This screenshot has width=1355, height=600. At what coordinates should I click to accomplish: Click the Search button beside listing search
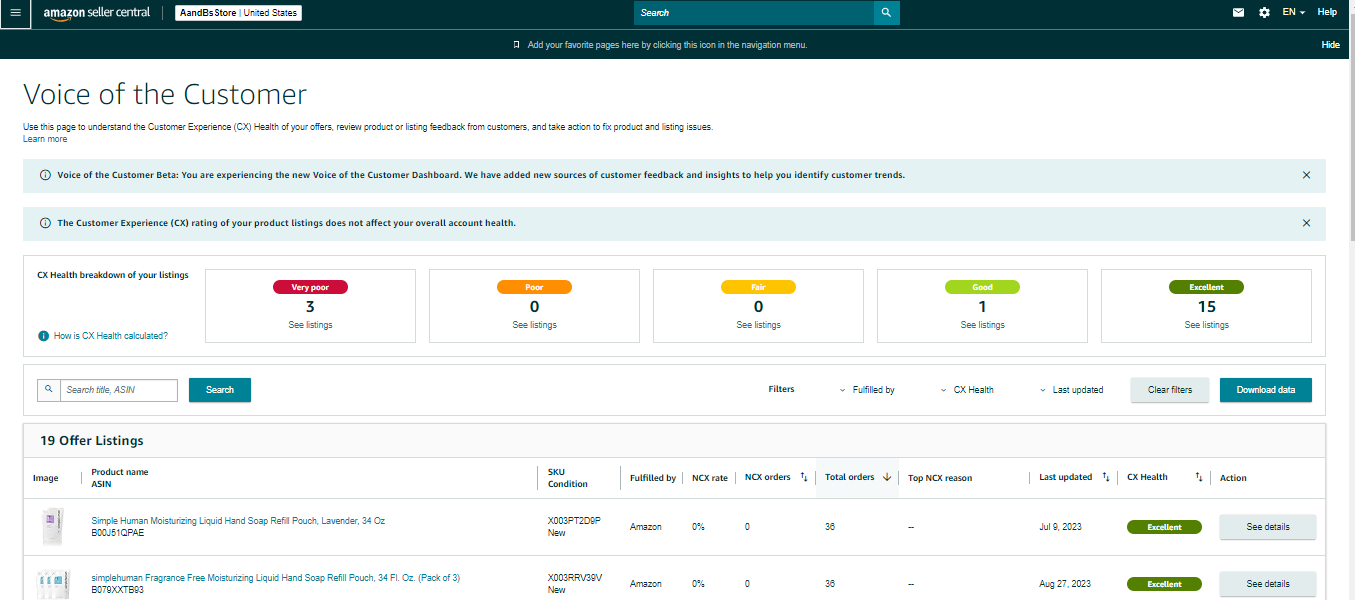pyautogui.click(x=220, y=390)
